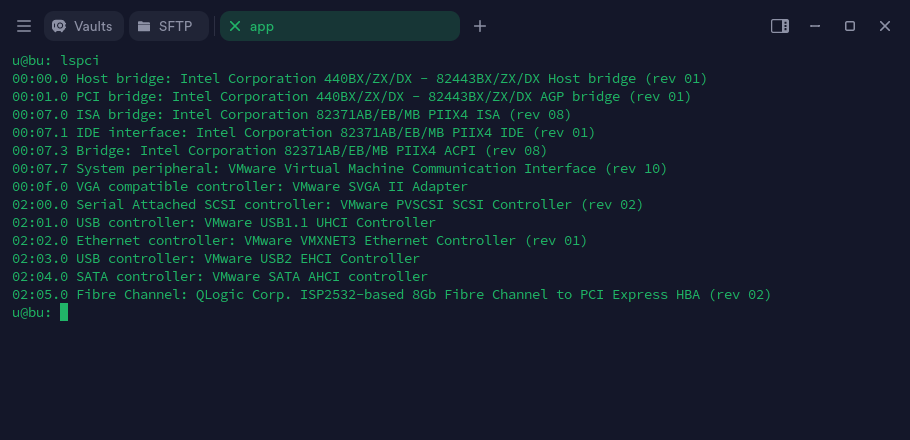Minimize the Termius window

pos(815,26)
